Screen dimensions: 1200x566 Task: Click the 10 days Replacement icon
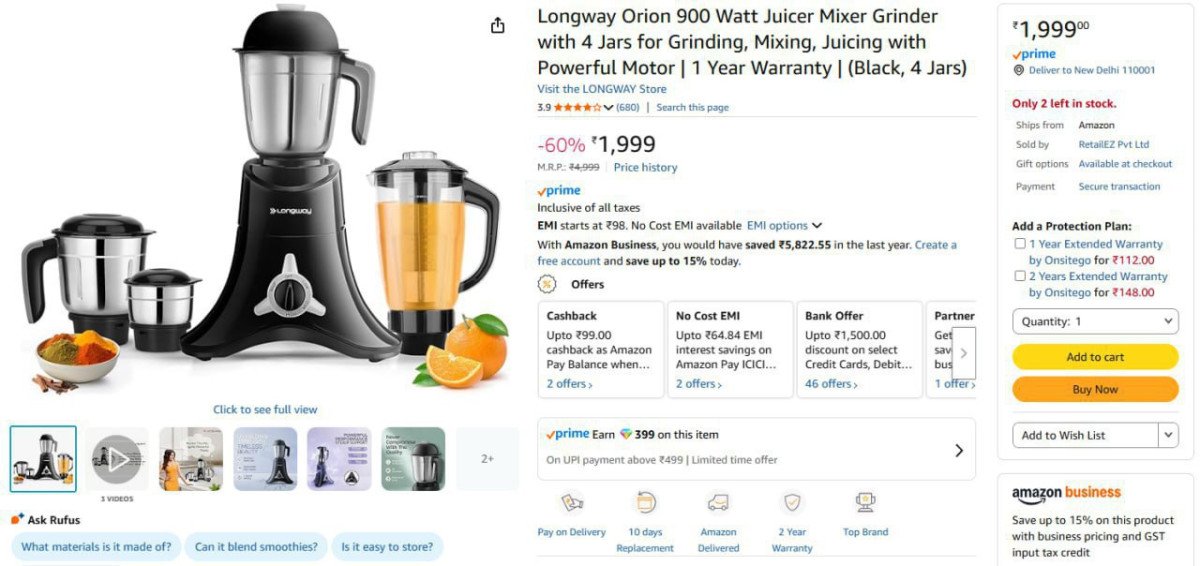(x=645, y=502)
